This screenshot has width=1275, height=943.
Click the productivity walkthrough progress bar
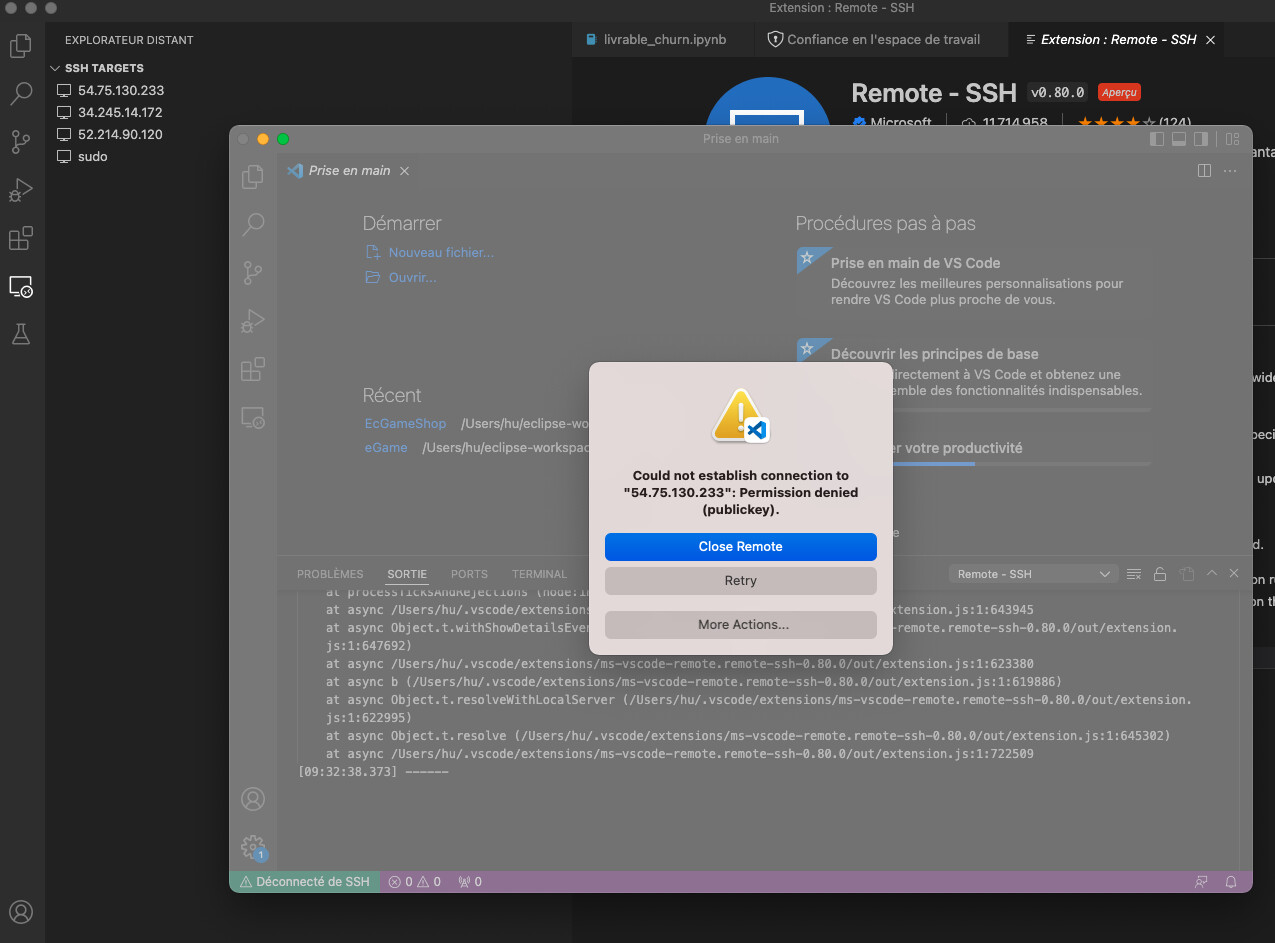click(974, 464)
